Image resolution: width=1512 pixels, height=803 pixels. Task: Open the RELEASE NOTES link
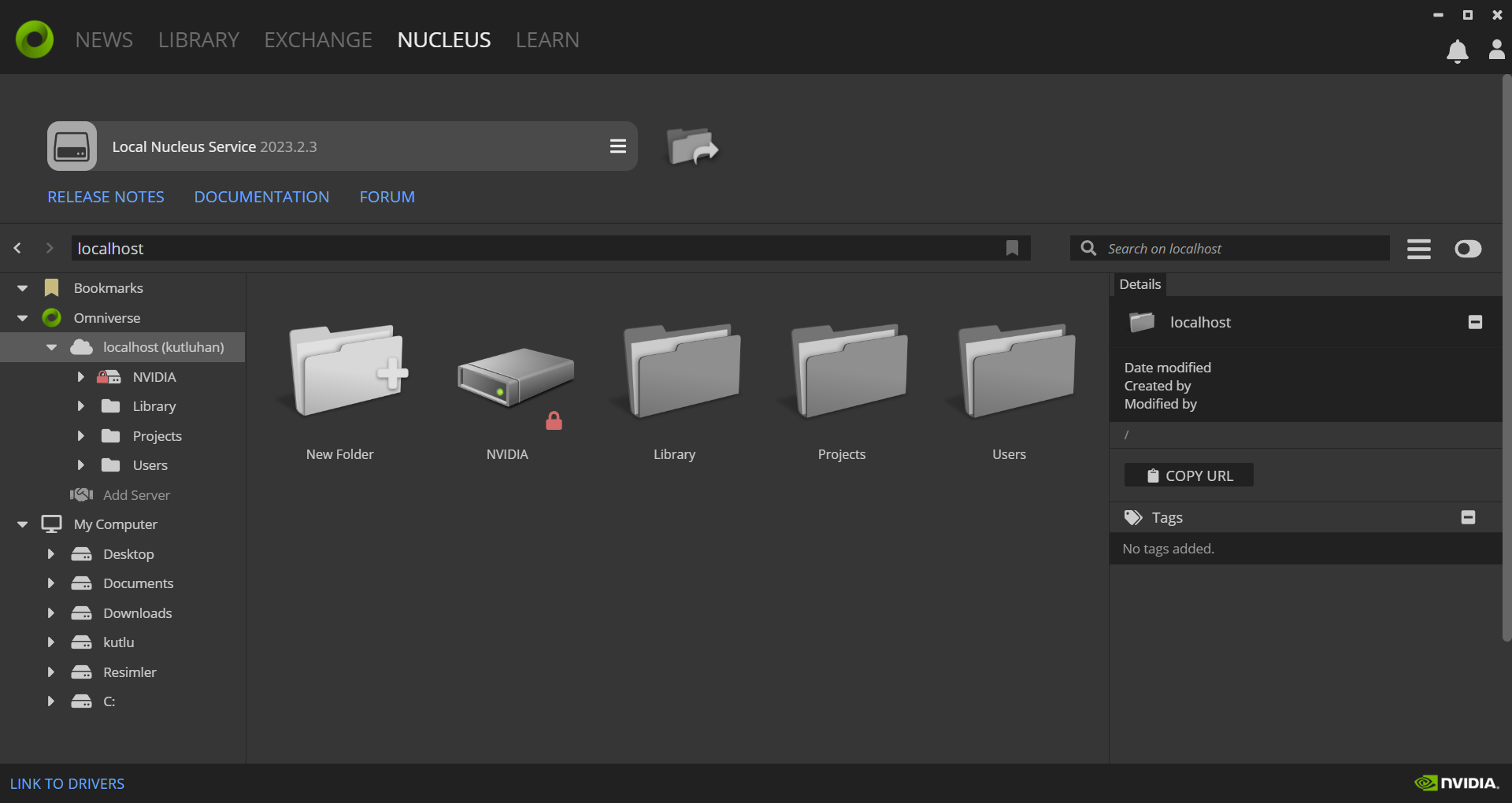[106, 197]
